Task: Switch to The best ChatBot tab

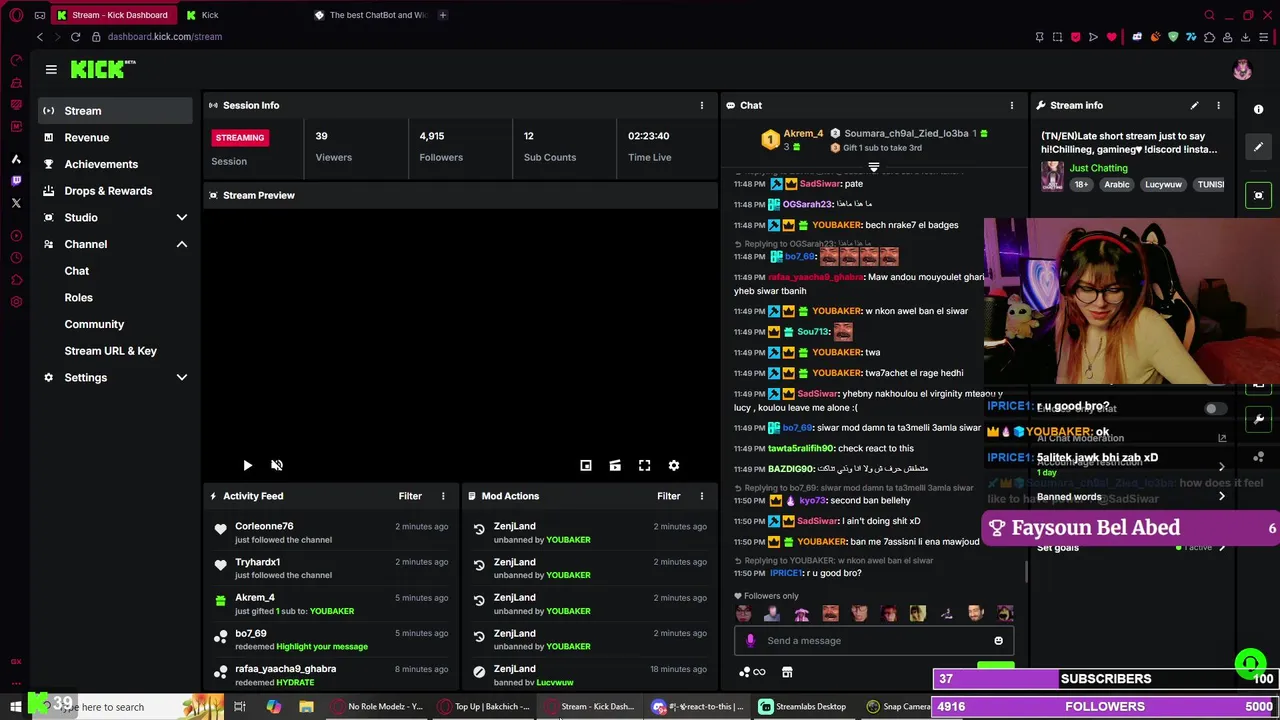Action: [370, 15]
